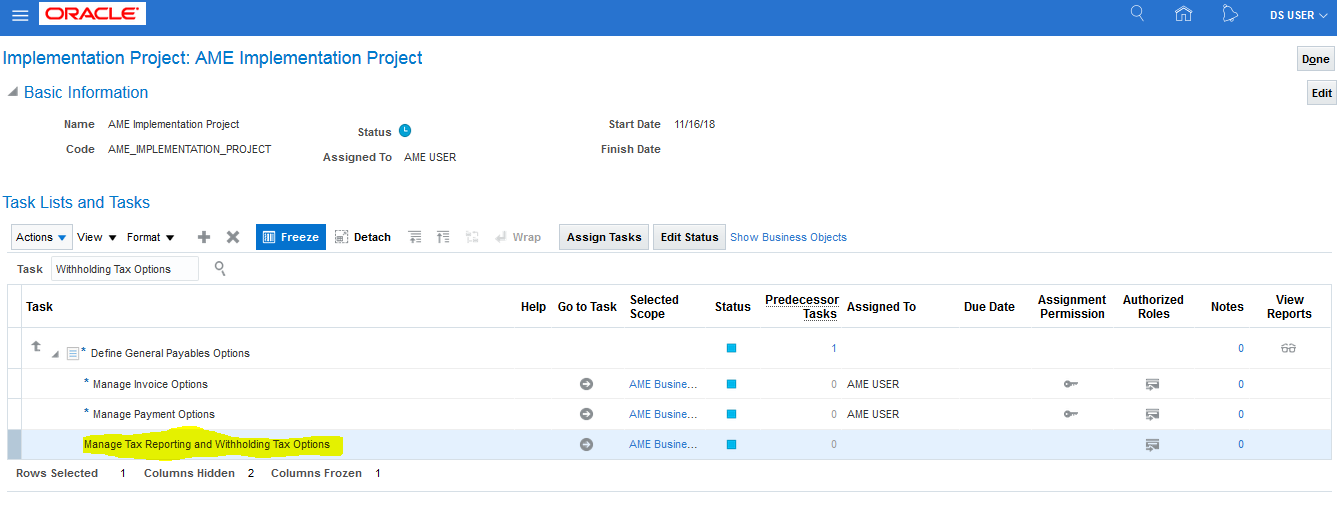Open the View menu

(x=97, y=237)
